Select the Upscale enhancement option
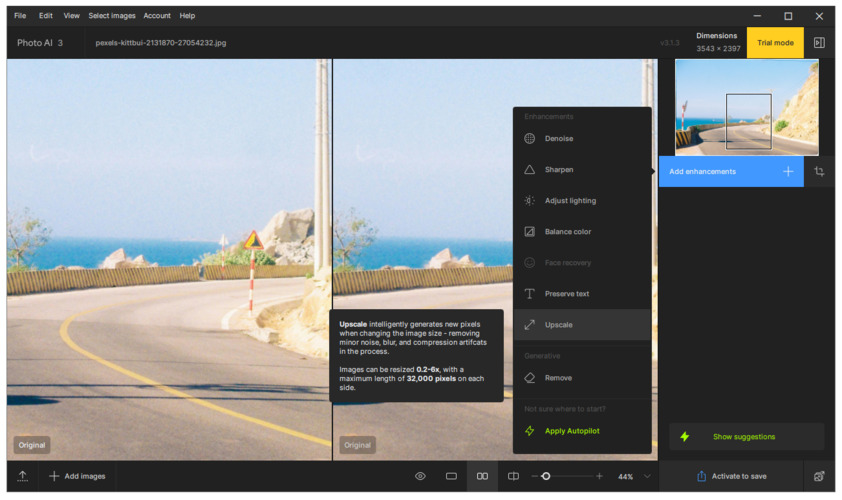This screenshot has height=500, width=842. tap(559, 325)
